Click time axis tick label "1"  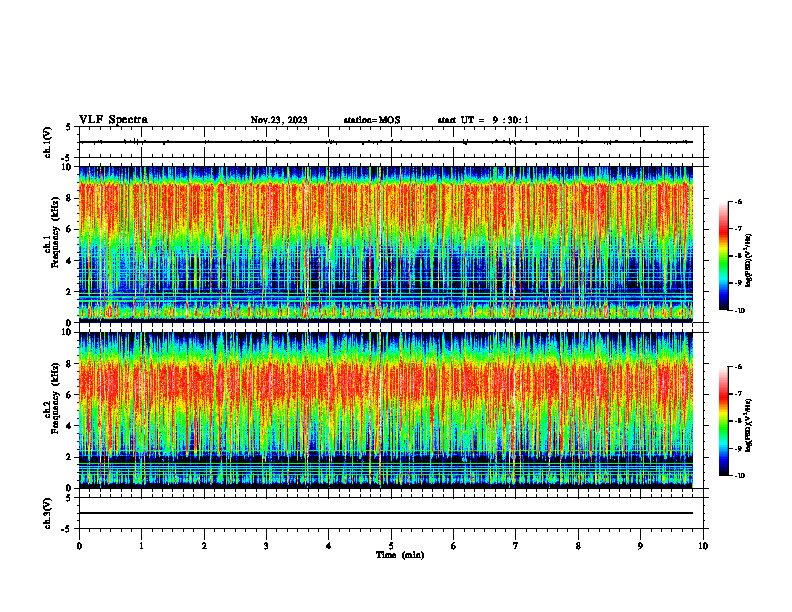coord(141,546)
